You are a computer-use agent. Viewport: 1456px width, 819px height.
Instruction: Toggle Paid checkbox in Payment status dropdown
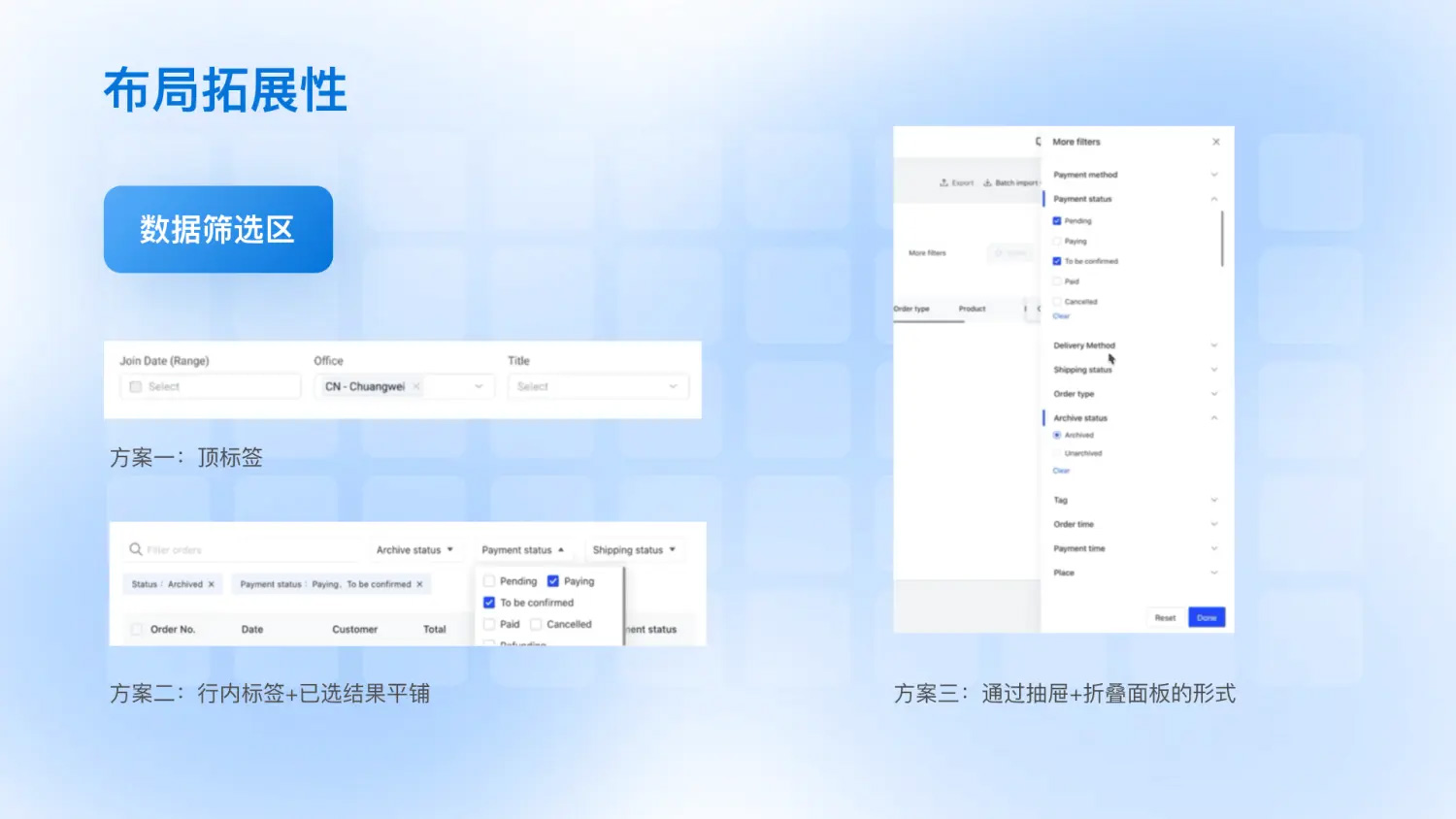pos(489,624)
